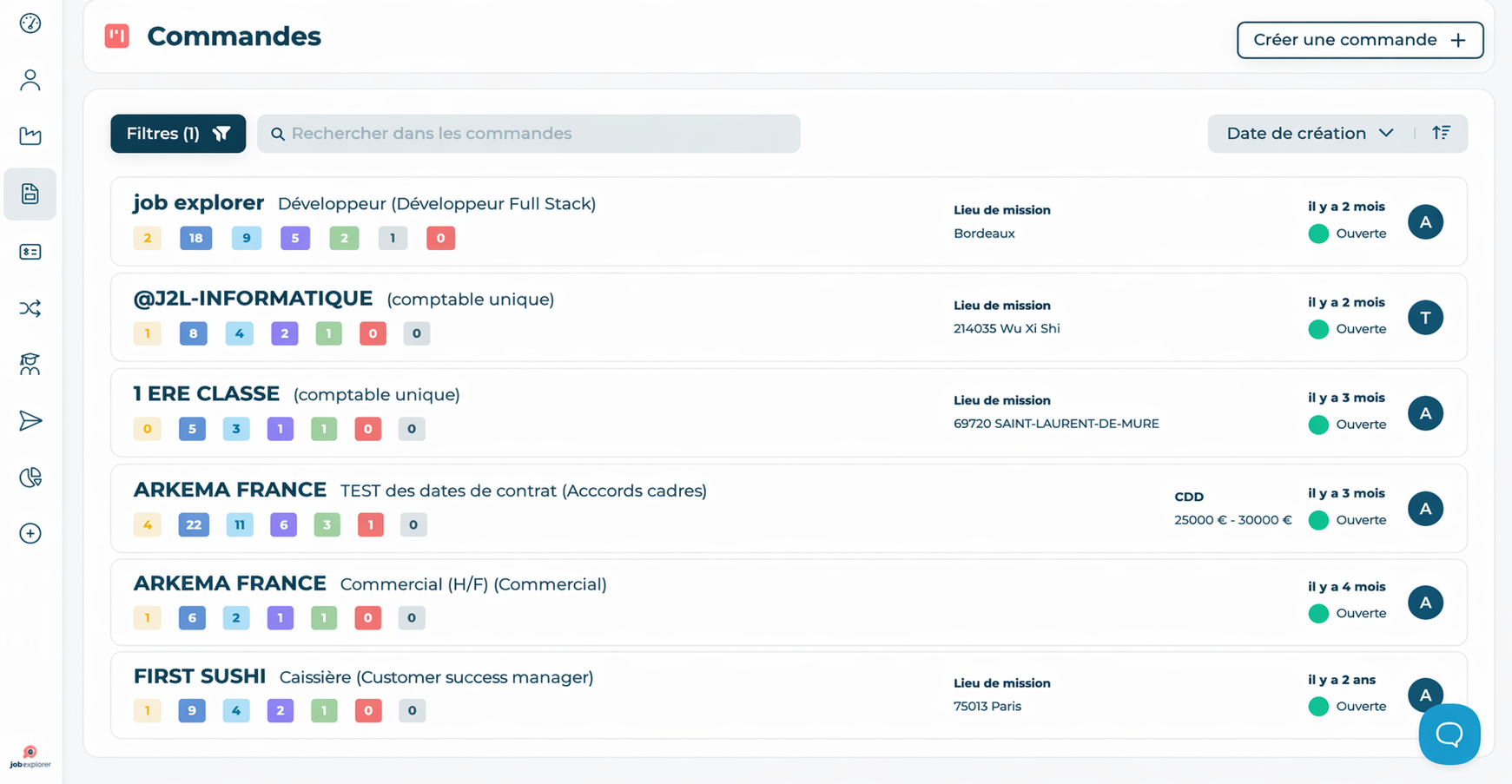
Task: Click purple 6 badge on ARKEMA FRANCE TEST order
Action: coord(283,524)
